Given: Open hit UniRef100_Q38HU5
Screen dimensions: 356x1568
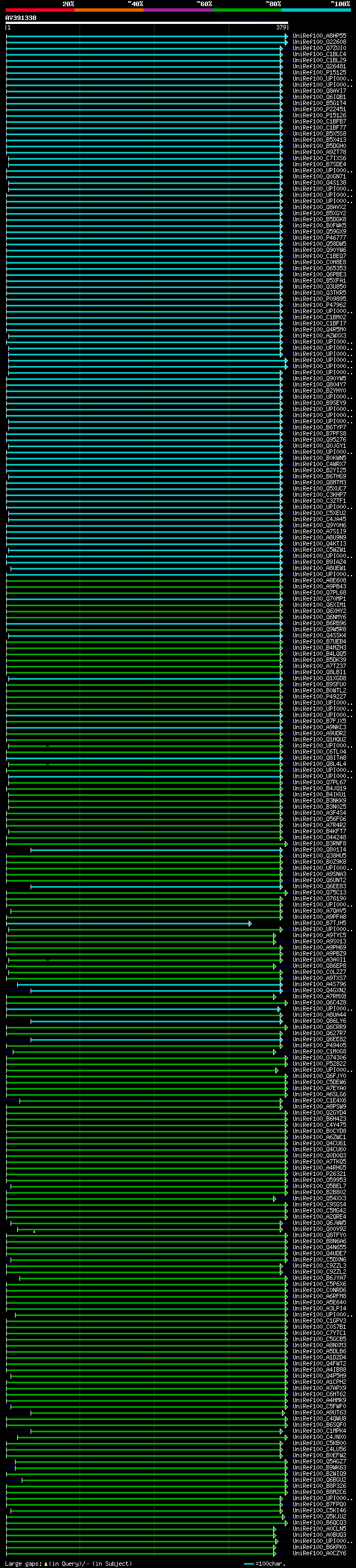Looking at the screenshot, I should pos(319,855).
